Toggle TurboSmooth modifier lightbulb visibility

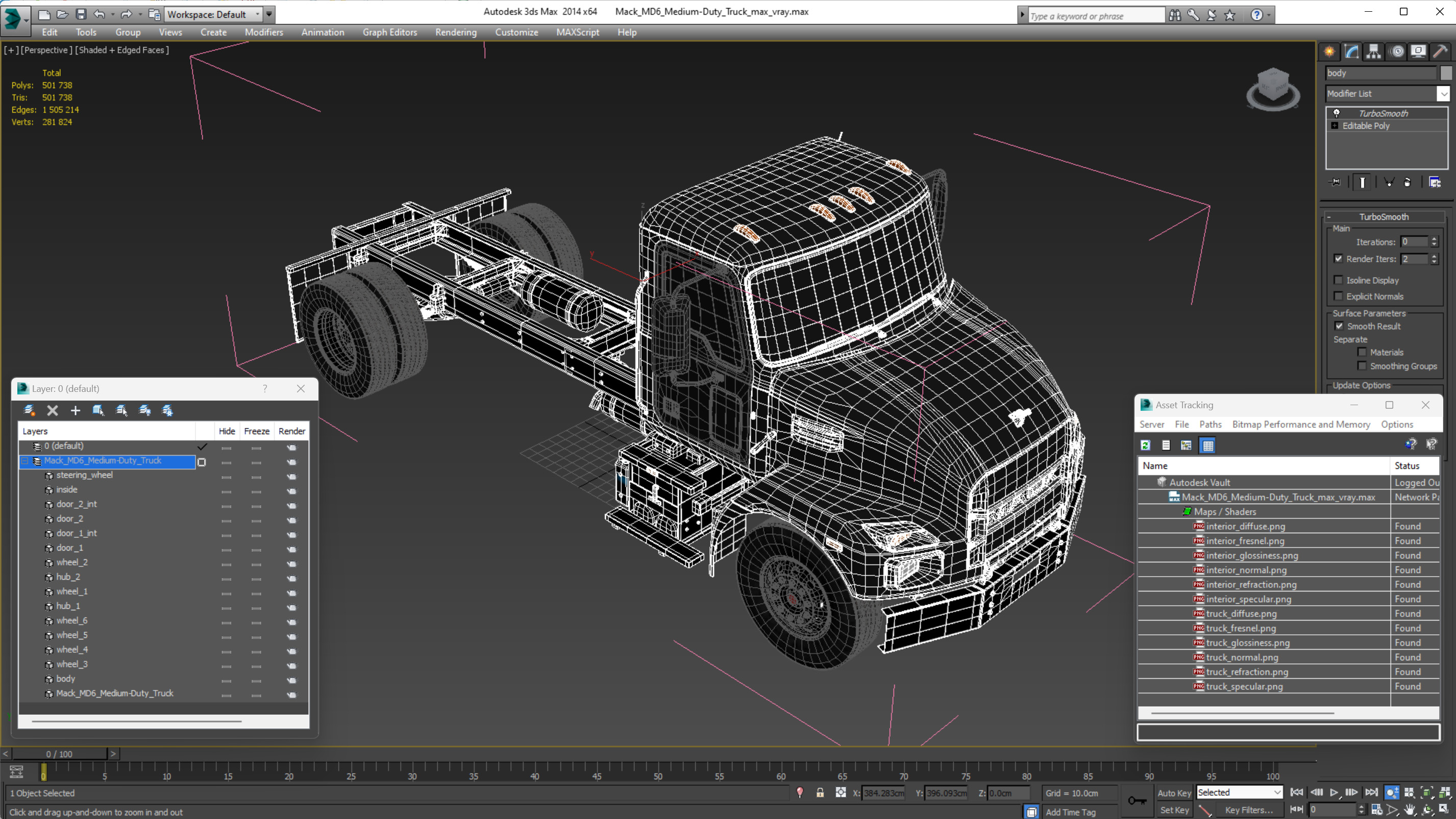click(1337, 113)
